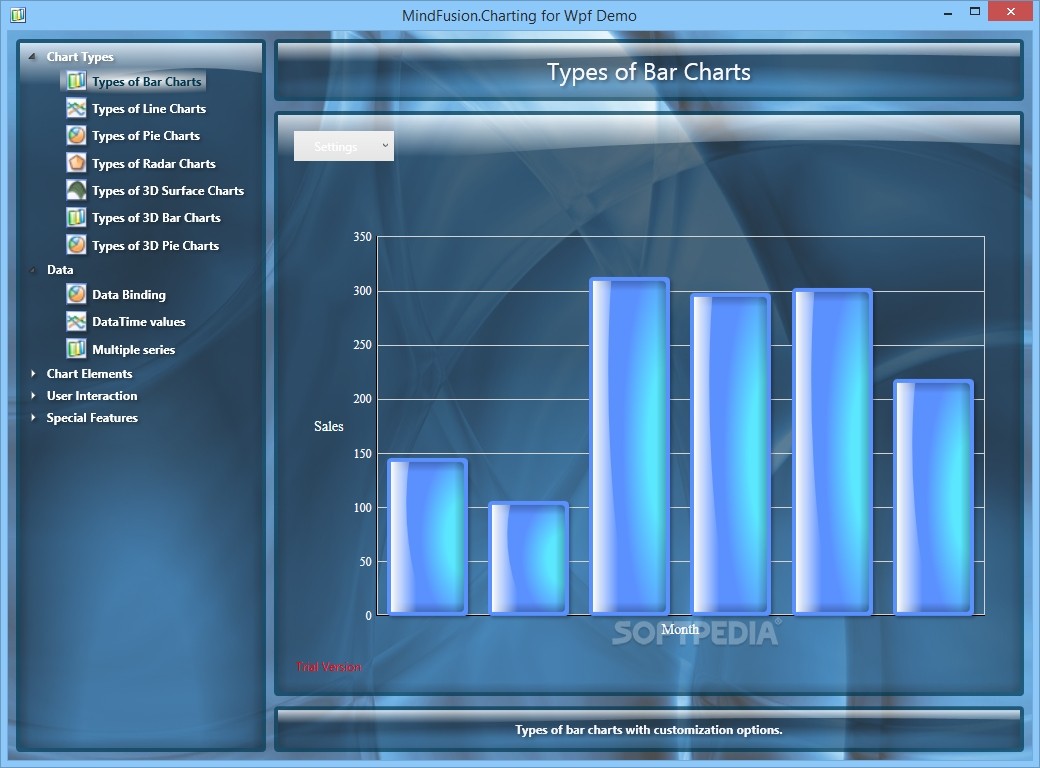
Task: Close the MindFusion demo window
Action: 1011,11
